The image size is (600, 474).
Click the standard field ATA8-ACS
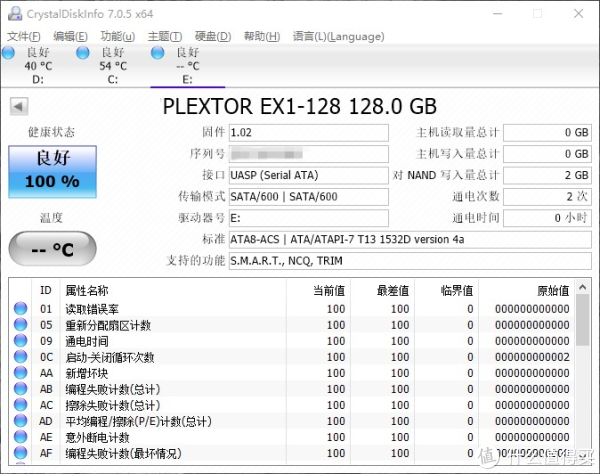pos(410,240)
